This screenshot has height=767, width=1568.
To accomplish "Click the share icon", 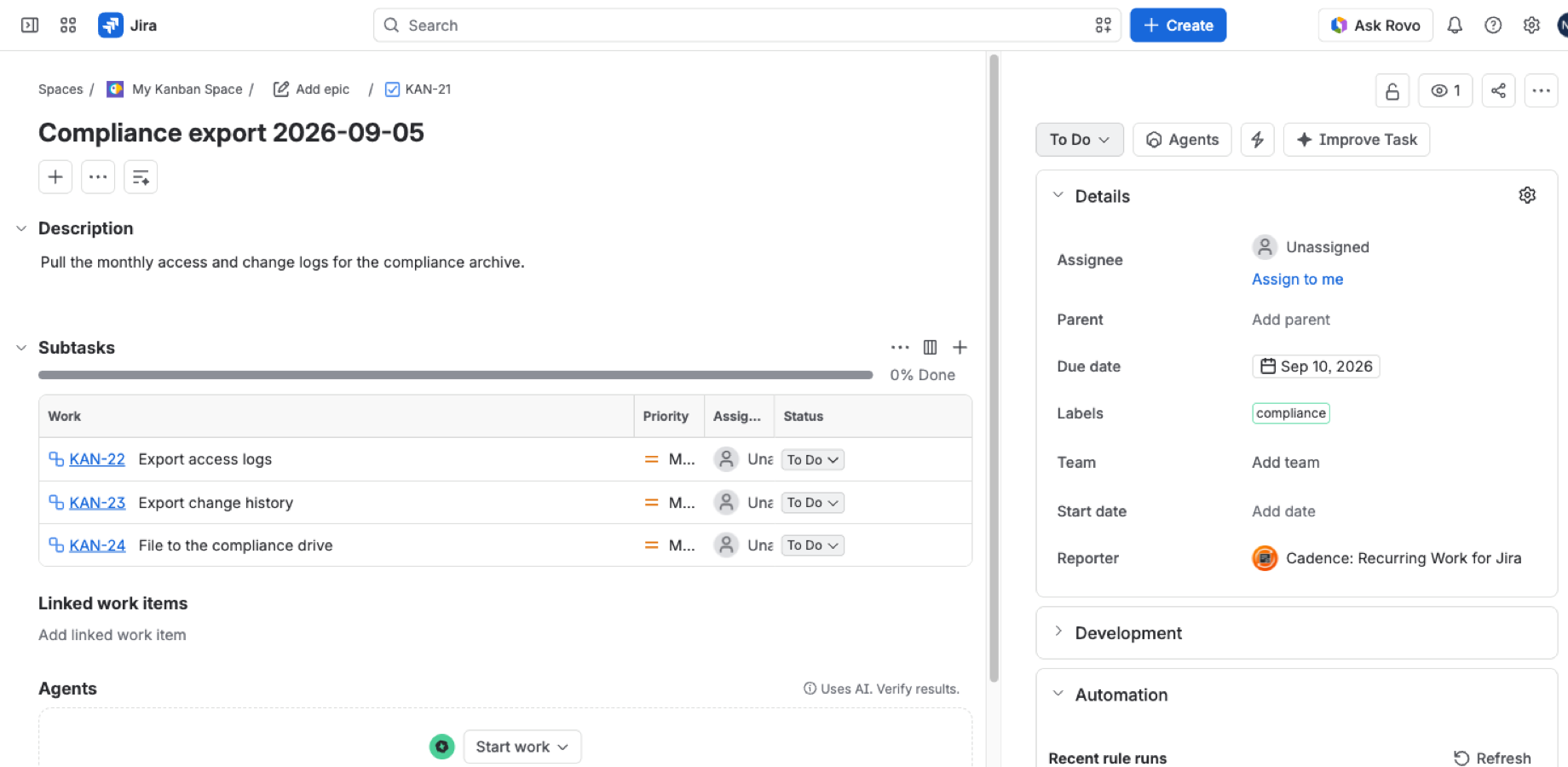I will (x=1498, y=90).
